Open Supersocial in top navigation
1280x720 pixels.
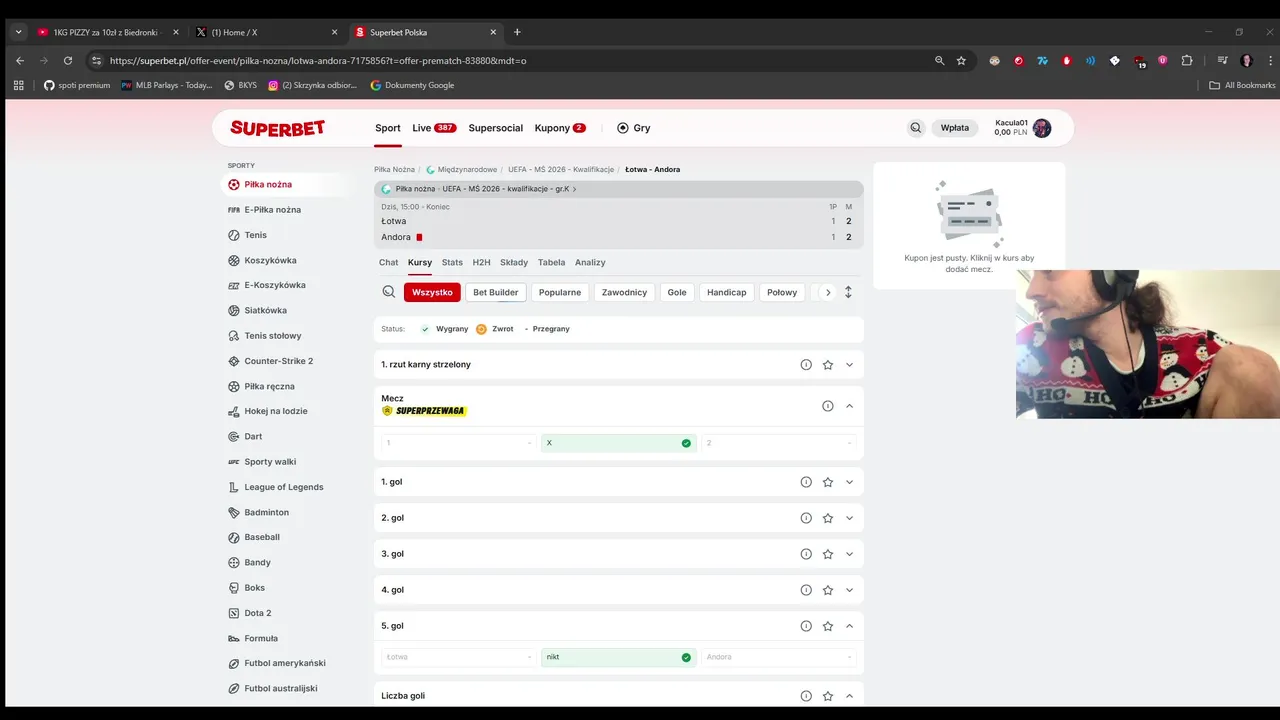(x=496, y=128)
